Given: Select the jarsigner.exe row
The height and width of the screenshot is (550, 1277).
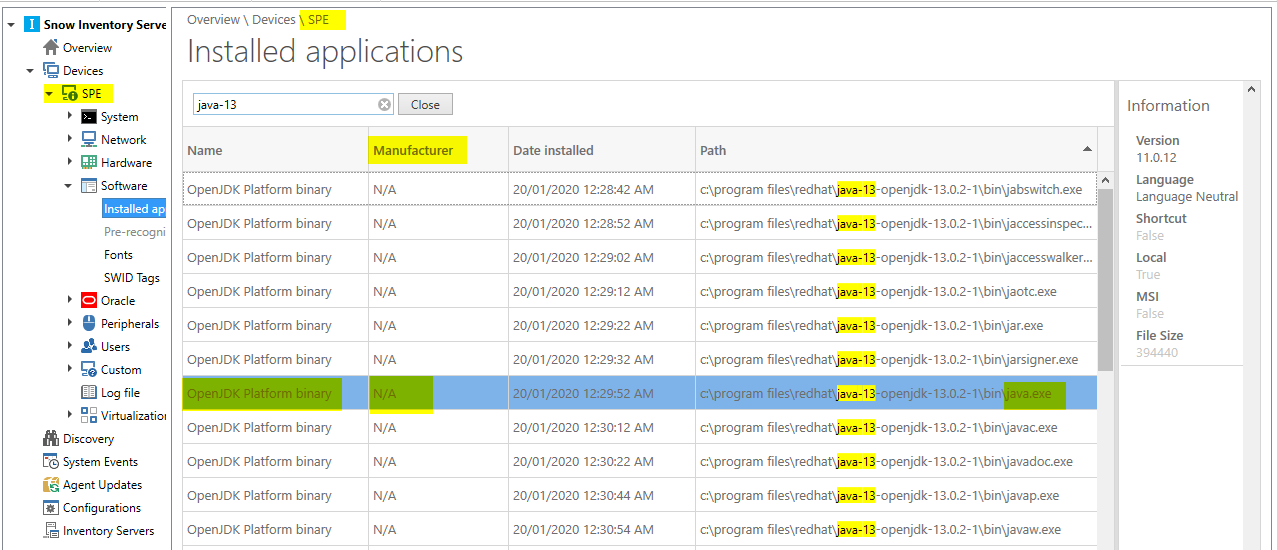Looking at the screenshot, I should (x=640, y=359).
